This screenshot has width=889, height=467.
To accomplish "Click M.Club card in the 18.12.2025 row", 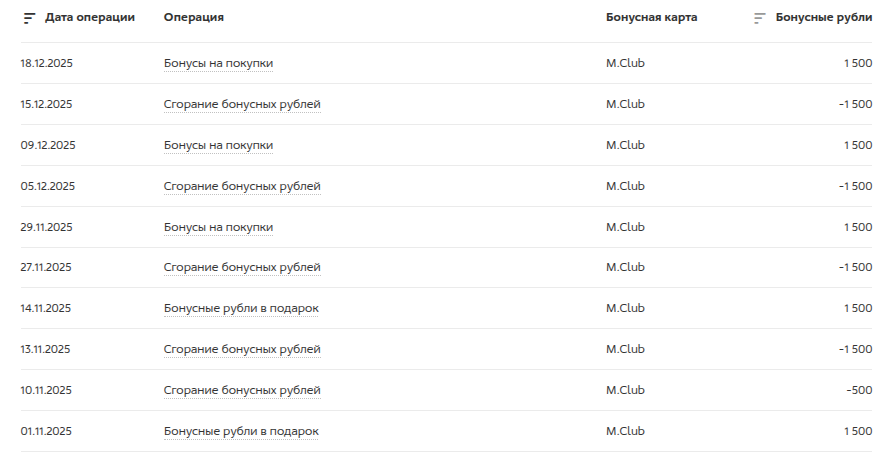I will [x=625, y=63].
